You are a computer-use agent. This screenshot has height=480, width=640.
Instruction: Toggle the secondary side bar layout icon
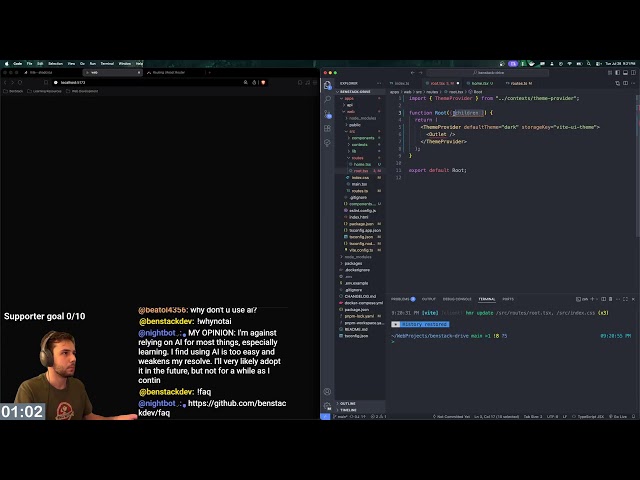[633, 73]
